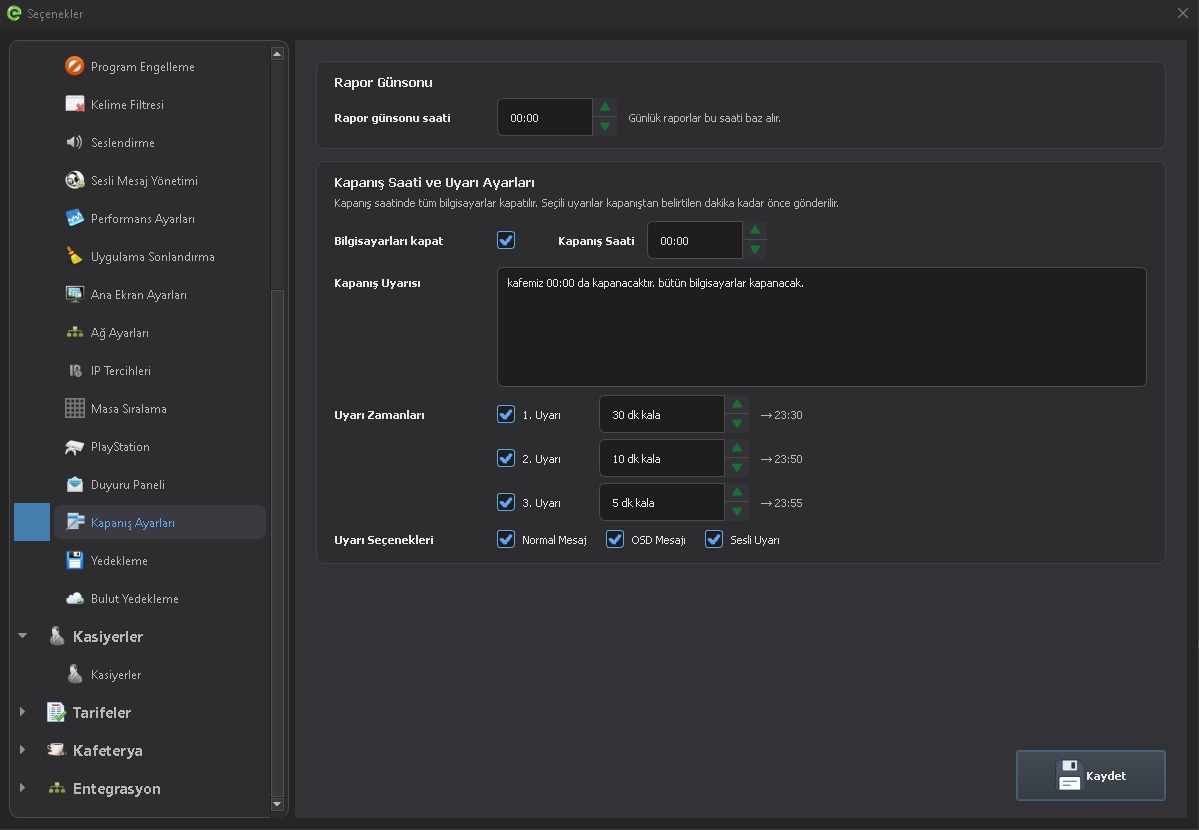Click the Ana Ekran Ayarları monitor icon

74,295
